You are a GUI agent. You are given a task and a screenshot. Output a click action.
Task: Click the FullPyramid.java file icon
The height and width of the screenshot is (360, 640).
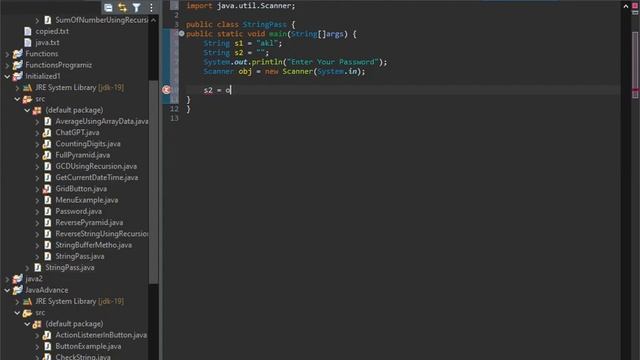47,155
